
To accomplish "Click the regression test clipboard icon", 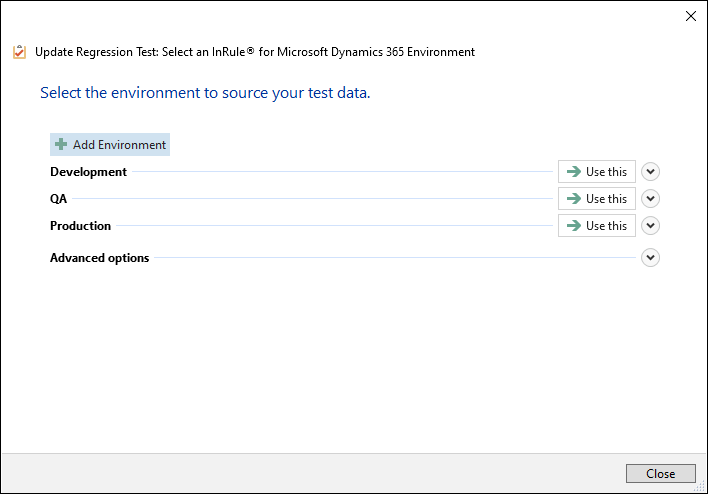I will click(x=19, y=52).
